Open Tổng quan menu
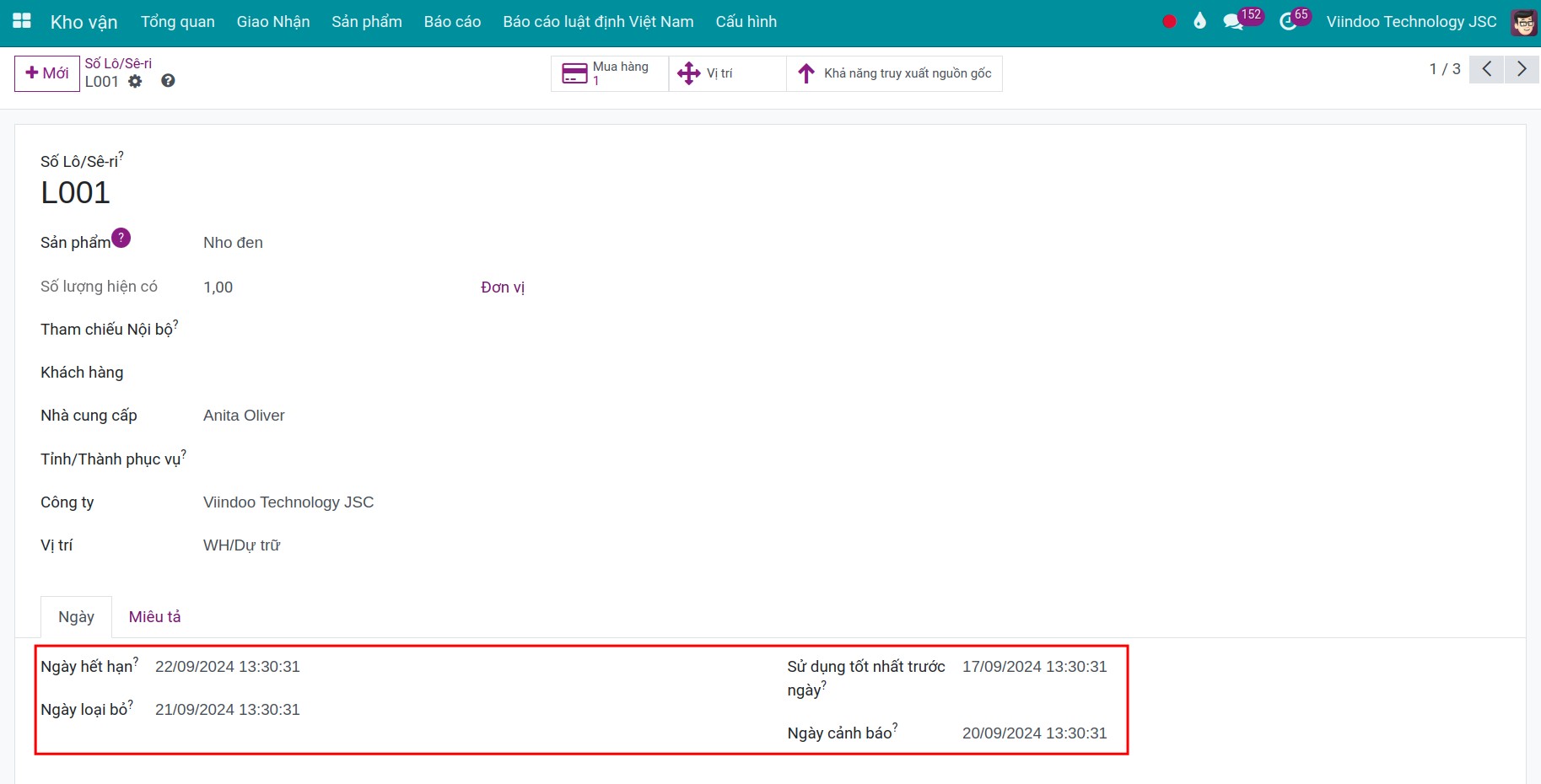This screenshot has height=784, width=1541. (x=178, y=22)
